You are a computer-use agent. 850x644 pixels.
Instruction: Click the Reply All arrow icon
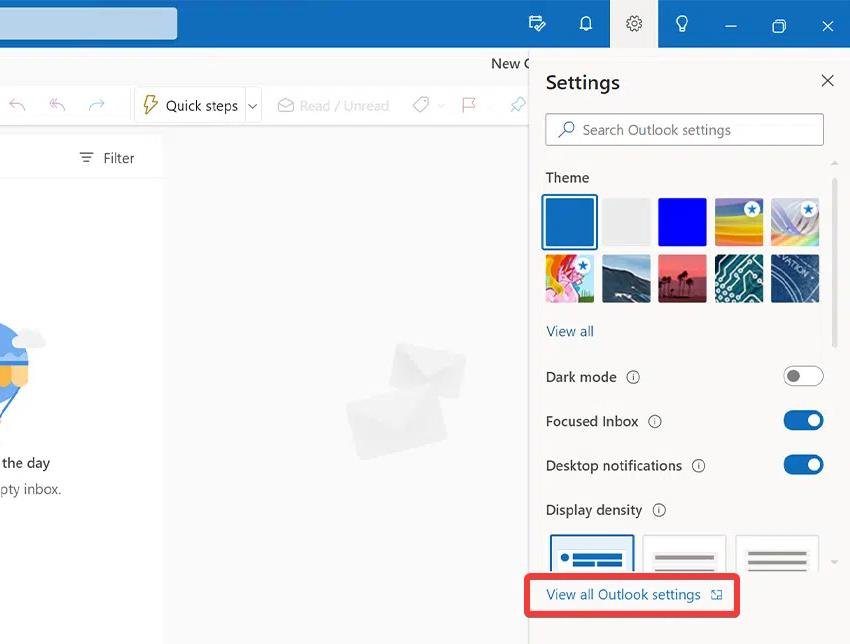(x=57, y=105)
